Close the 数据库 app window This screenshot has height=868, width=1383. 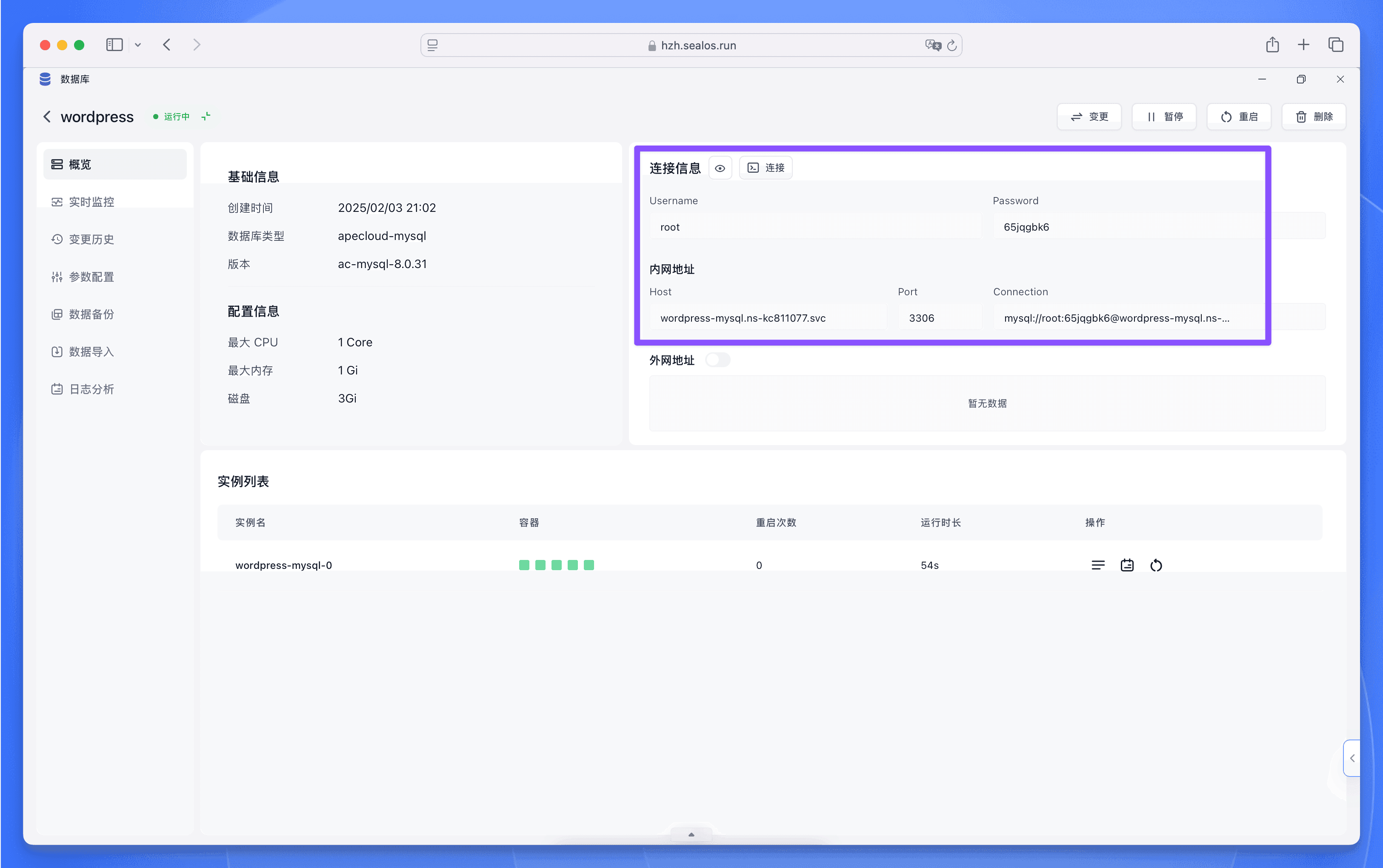[1340, 79]
